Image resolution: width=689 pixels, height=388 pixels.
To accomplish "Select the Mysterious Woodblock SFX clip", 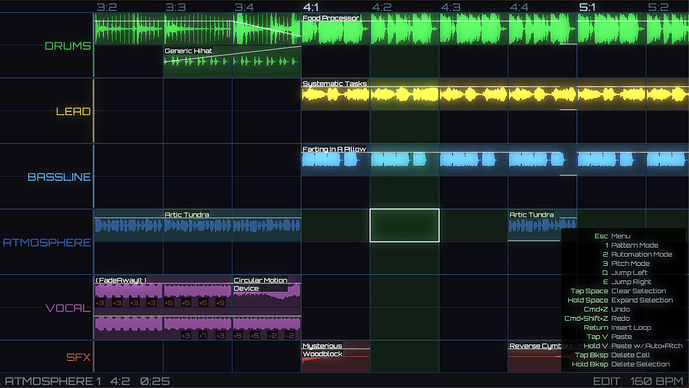I will [x=336, y=357].
